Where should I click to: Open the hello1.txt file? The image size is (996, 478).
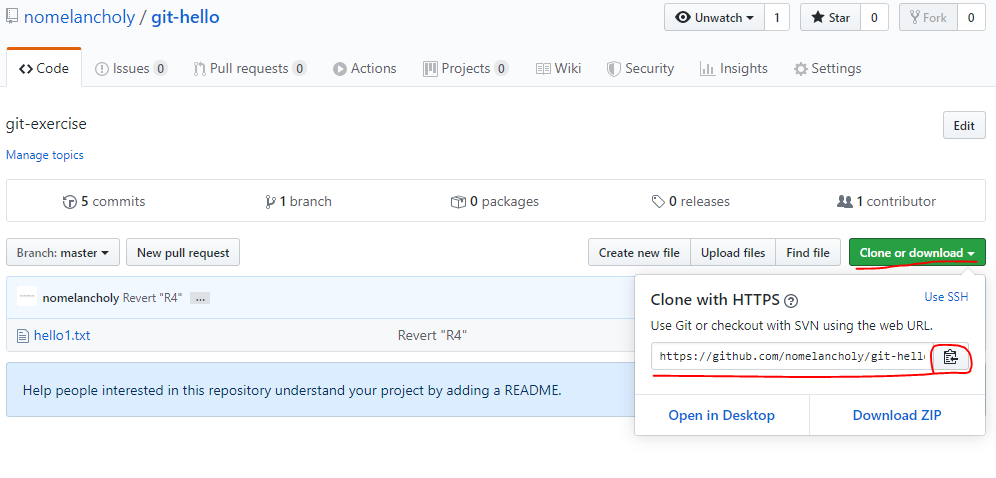tap(62, 335)
